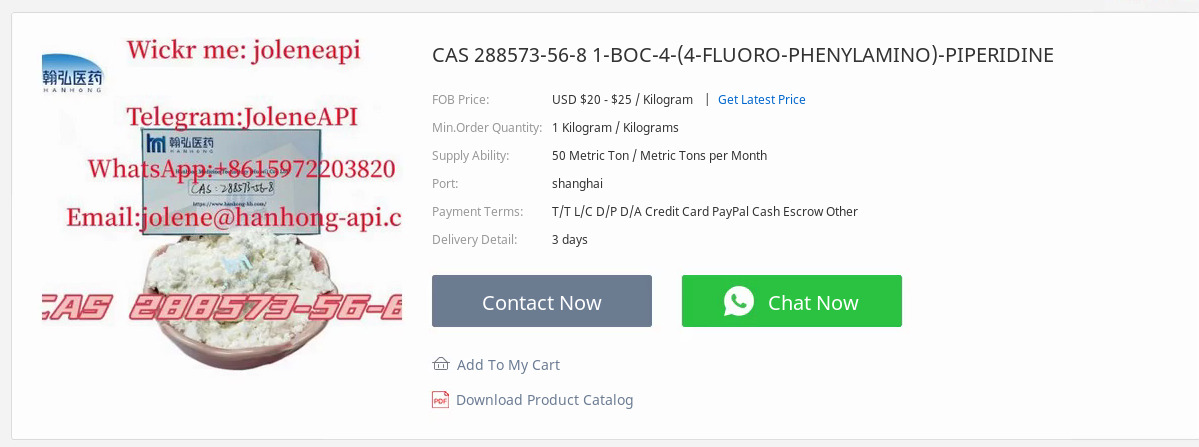Click the Payment Terms value list
Image resolution: width=1199 pixels, height=447 pixels.
705,212
